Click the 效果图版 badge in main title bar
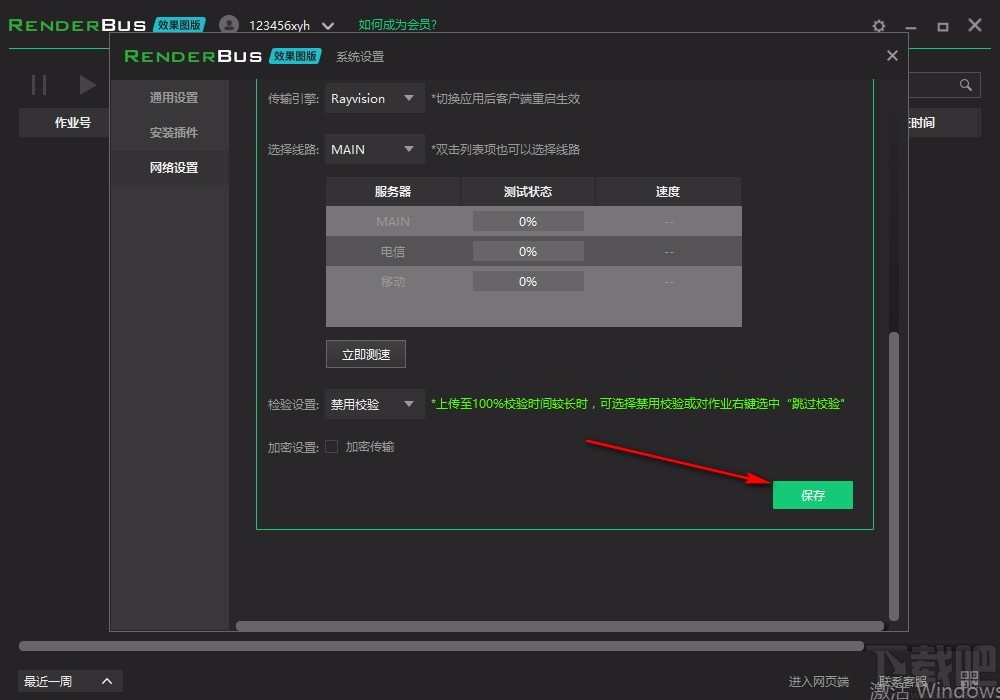The width and height of the screenshot is (1000, 700). click(x=179, y=25)
